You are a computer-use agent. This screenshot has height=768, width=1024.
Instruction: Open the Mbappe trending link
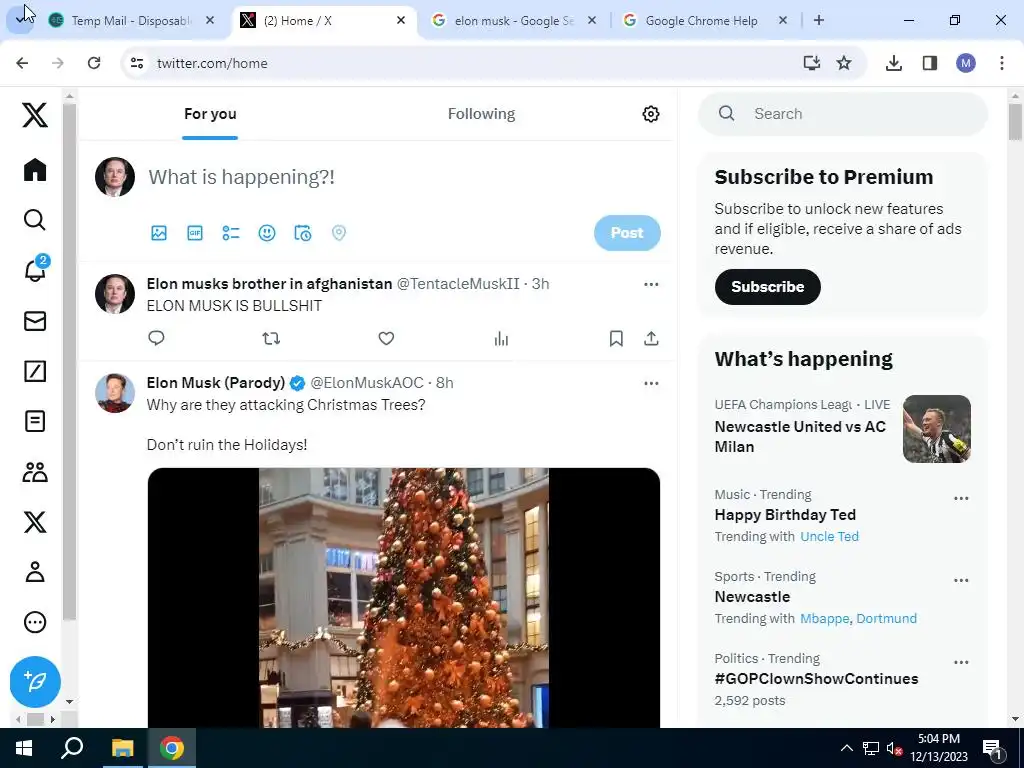825,618
